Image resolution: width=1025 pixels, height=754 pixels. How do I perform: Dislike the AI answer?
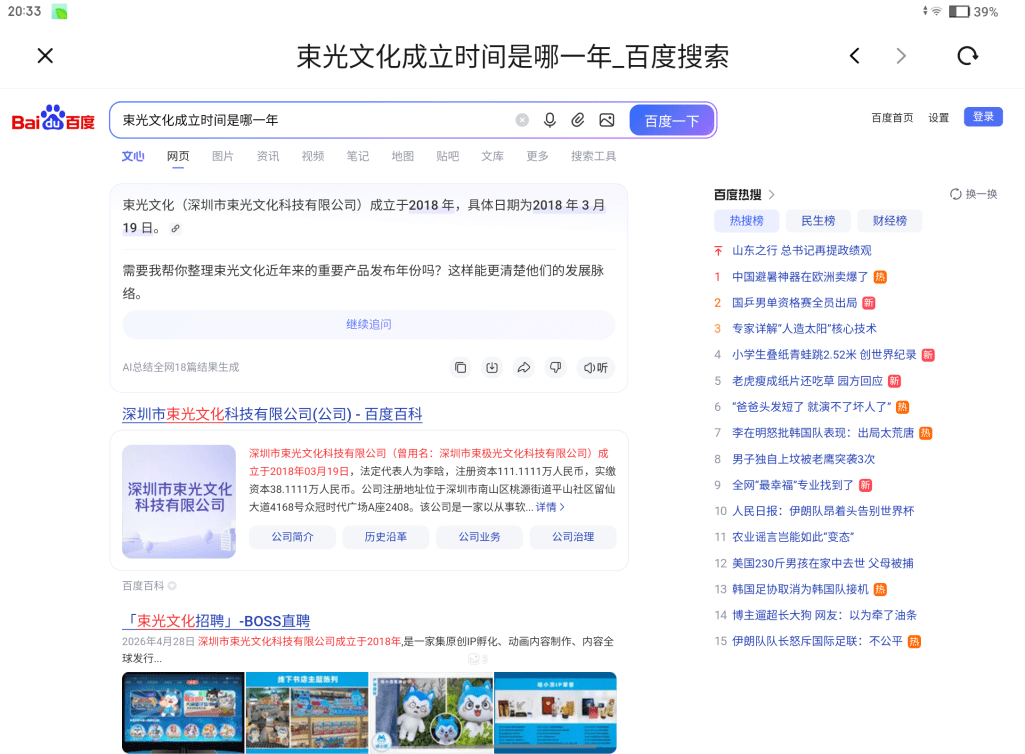point(555,368)
